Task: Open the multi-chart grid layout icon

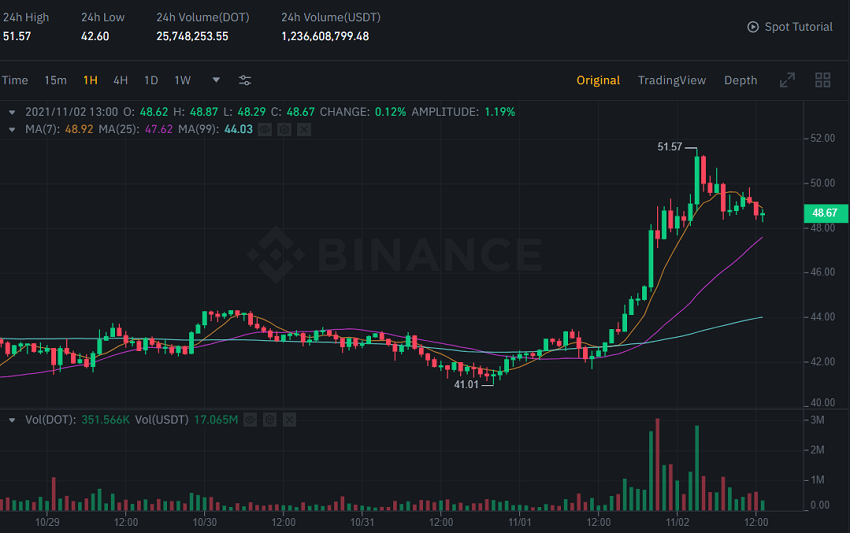Action: (823, 80)
